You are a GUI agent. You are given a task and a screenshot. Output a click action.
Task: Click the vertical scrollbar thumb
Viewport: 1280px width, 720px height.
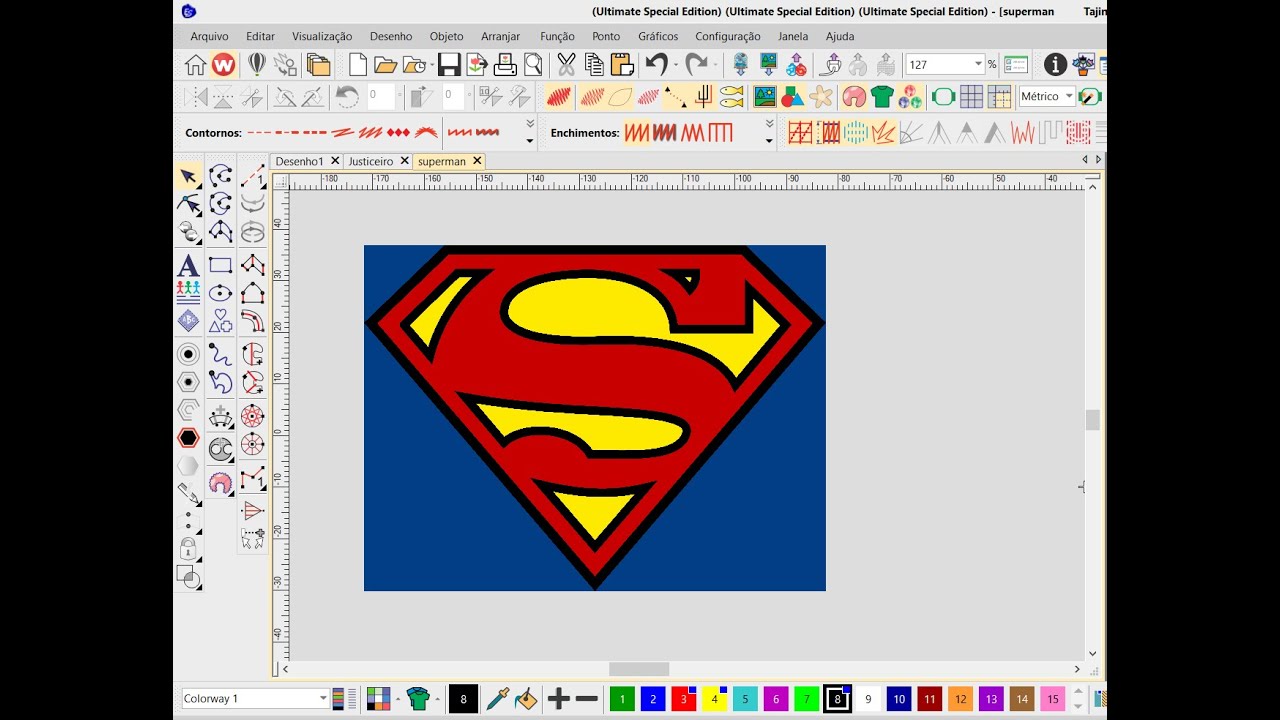[x=1093, y=420]
